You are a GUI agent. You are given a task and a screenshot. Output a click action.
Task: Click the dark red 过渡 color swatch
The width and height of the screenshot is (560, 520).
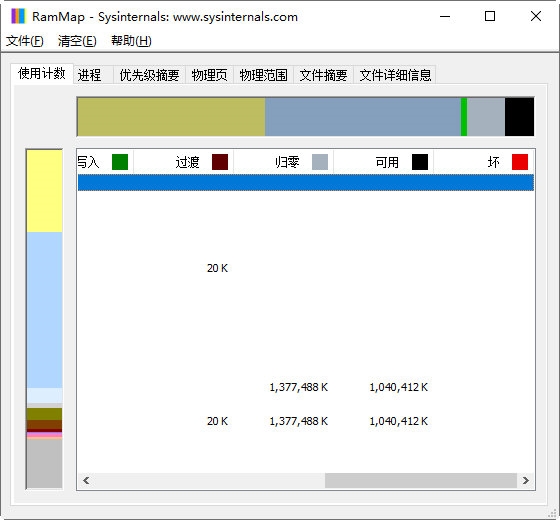pyautogui.click(x=220, y=162)
